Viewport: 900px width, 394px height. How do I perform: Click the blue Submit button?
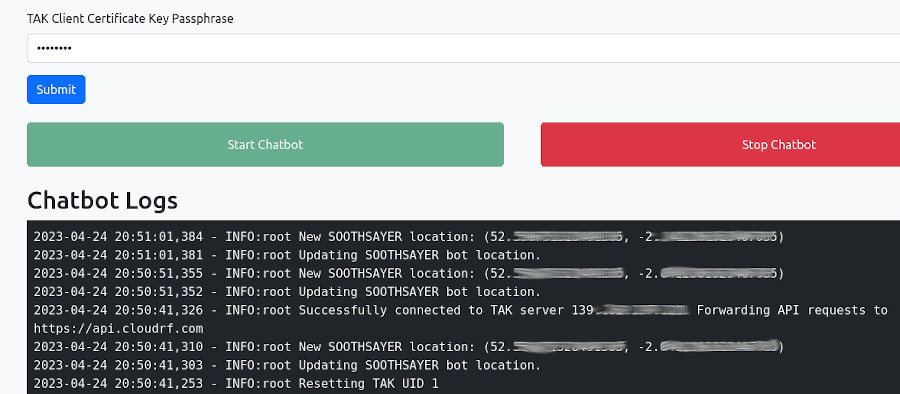click(x=56, y=90)
